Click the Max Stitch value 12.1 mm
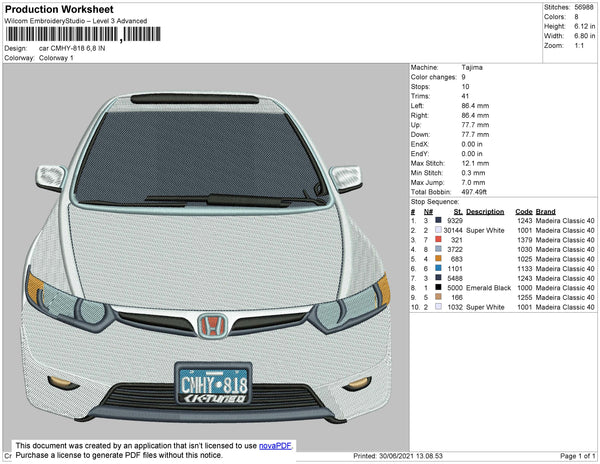Image resolution: width=600 pixels, height=464 pixels. point(475,163)
